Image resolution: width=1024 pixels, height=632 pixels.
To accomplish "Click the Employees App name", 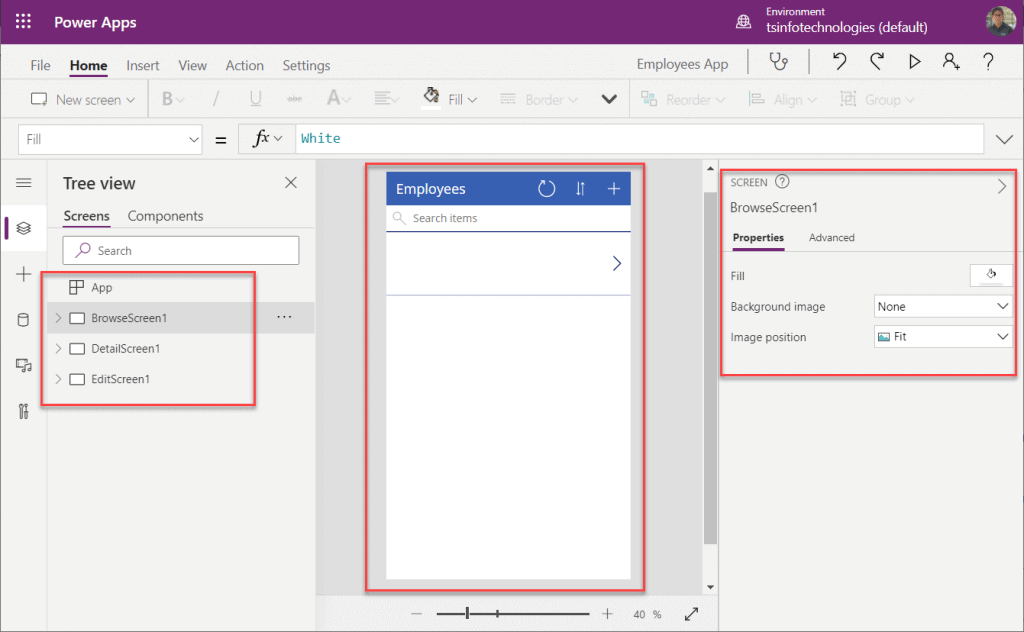I will [x=682, y=64].
